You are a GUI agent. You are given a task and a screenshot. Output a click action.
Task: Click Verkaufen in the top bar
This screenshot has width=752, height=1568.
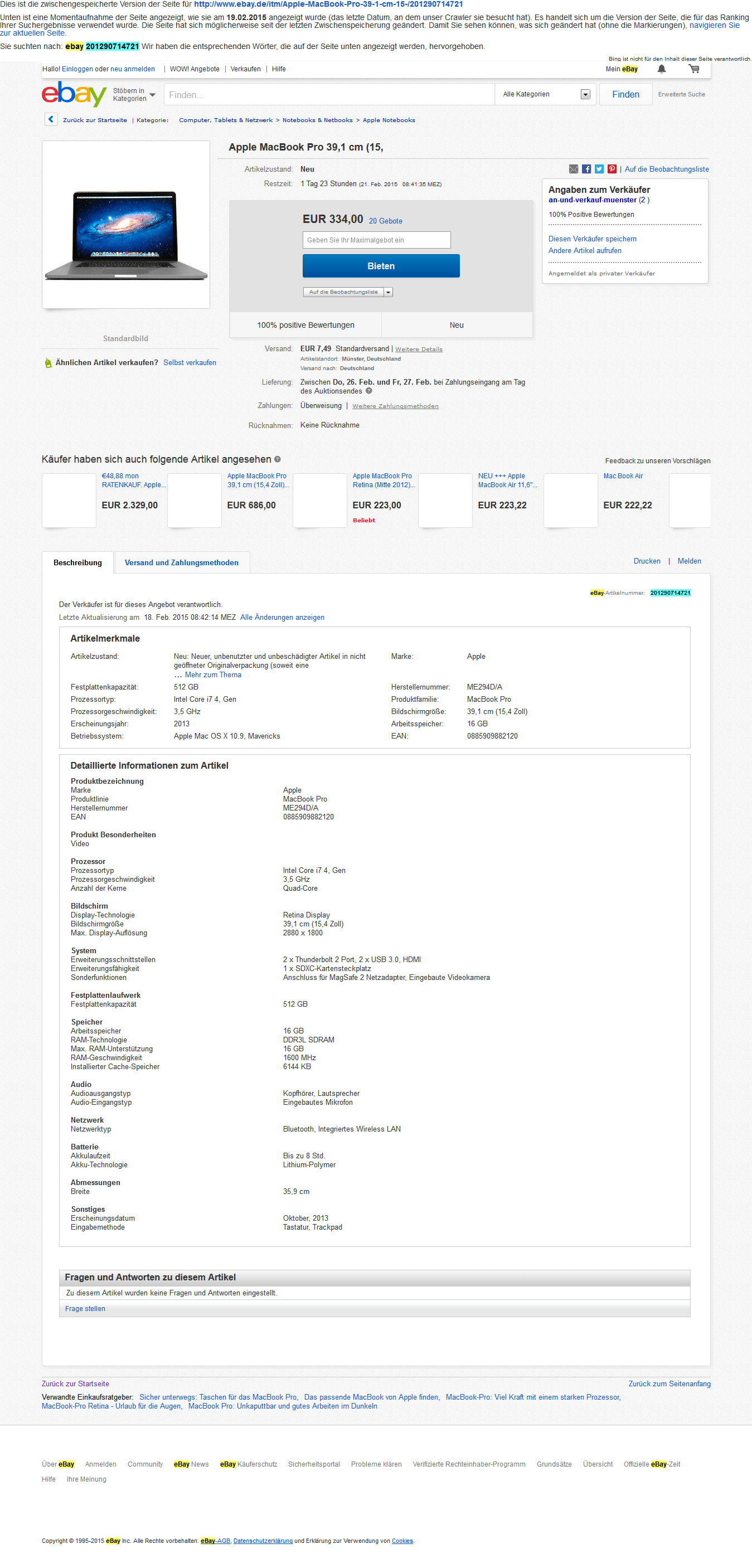(x=245, y=69)
